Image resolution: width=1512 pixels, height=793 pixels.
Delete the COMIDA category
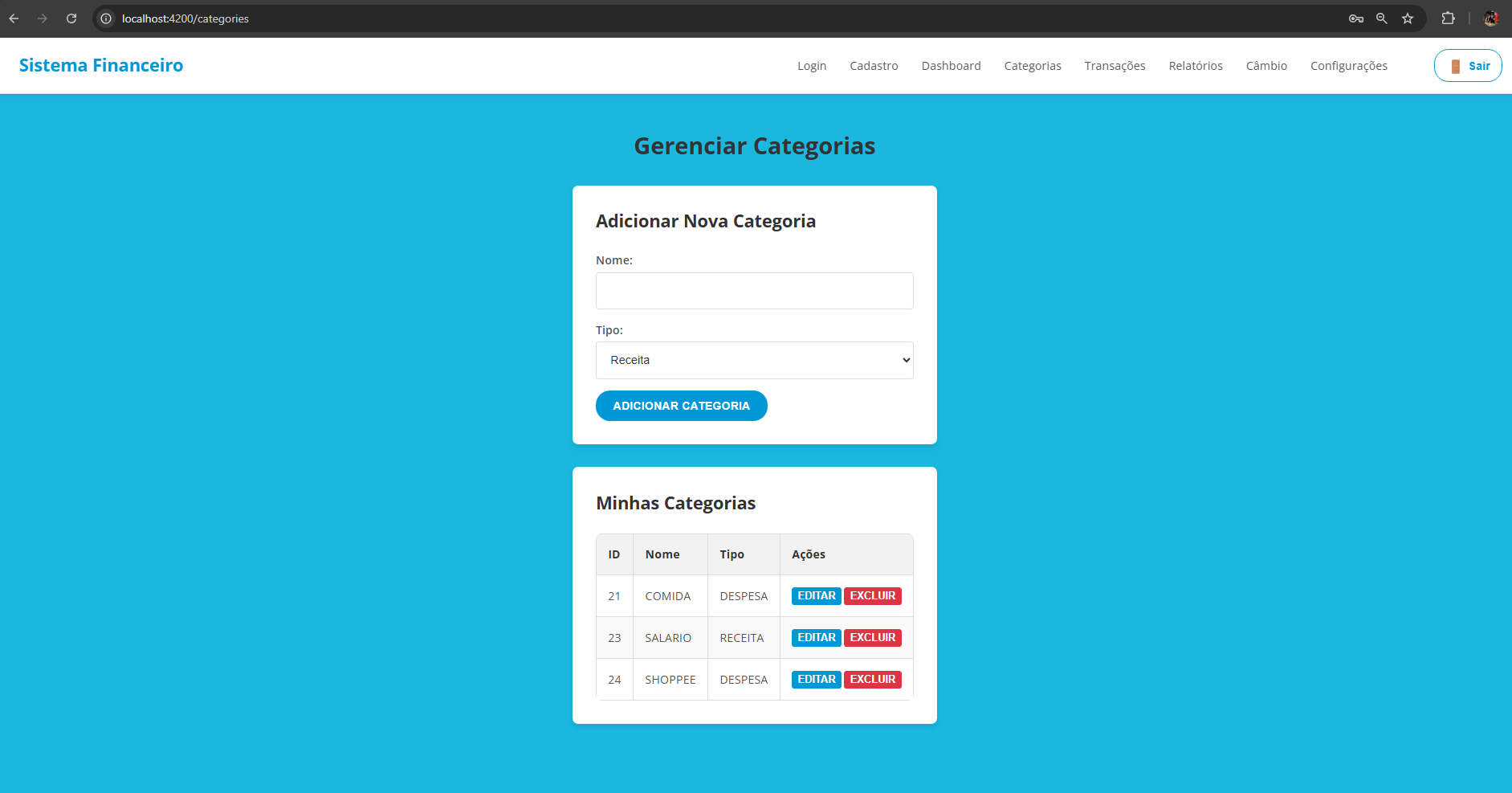coord(873,596)
